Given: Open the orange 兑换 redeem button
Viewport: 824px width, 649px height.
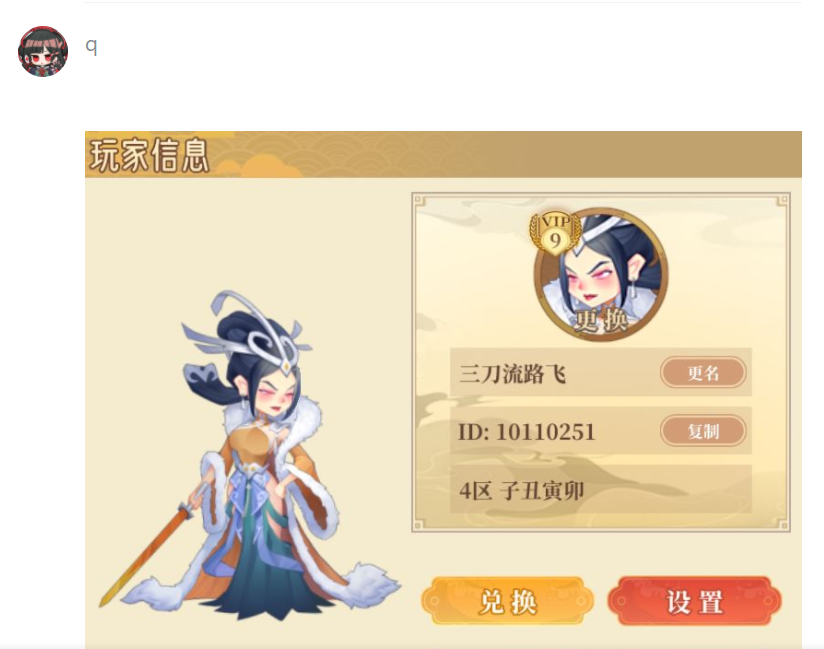Looking at the screenshot, I should (508, 601).
